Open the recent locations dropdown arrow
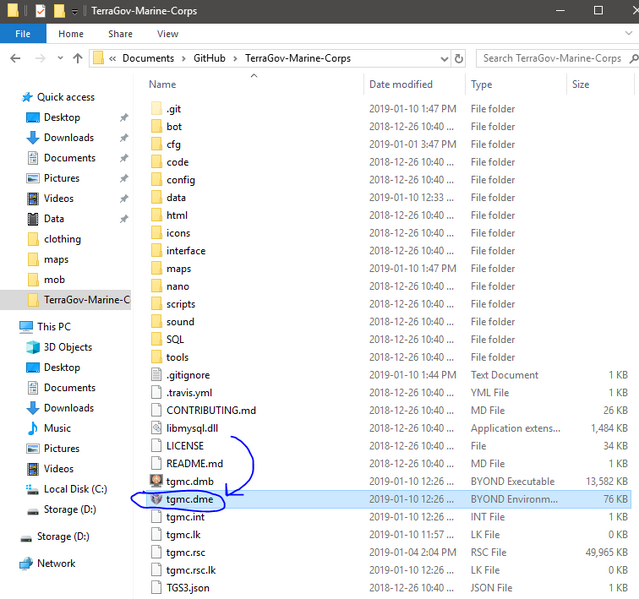 tap(60, 58)
